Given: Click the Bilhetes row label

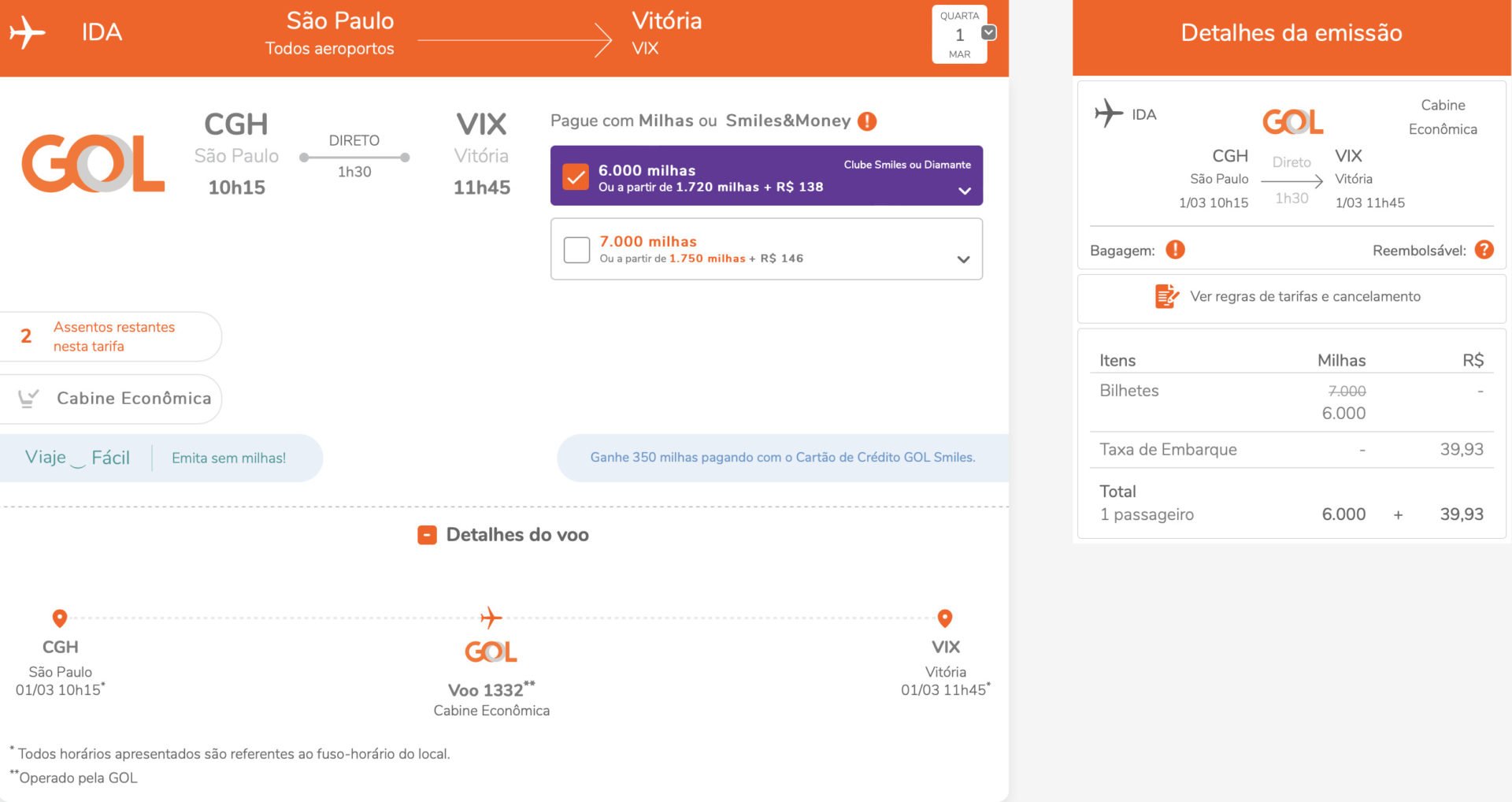Looking at the screenshot, I should (1129, 391).
